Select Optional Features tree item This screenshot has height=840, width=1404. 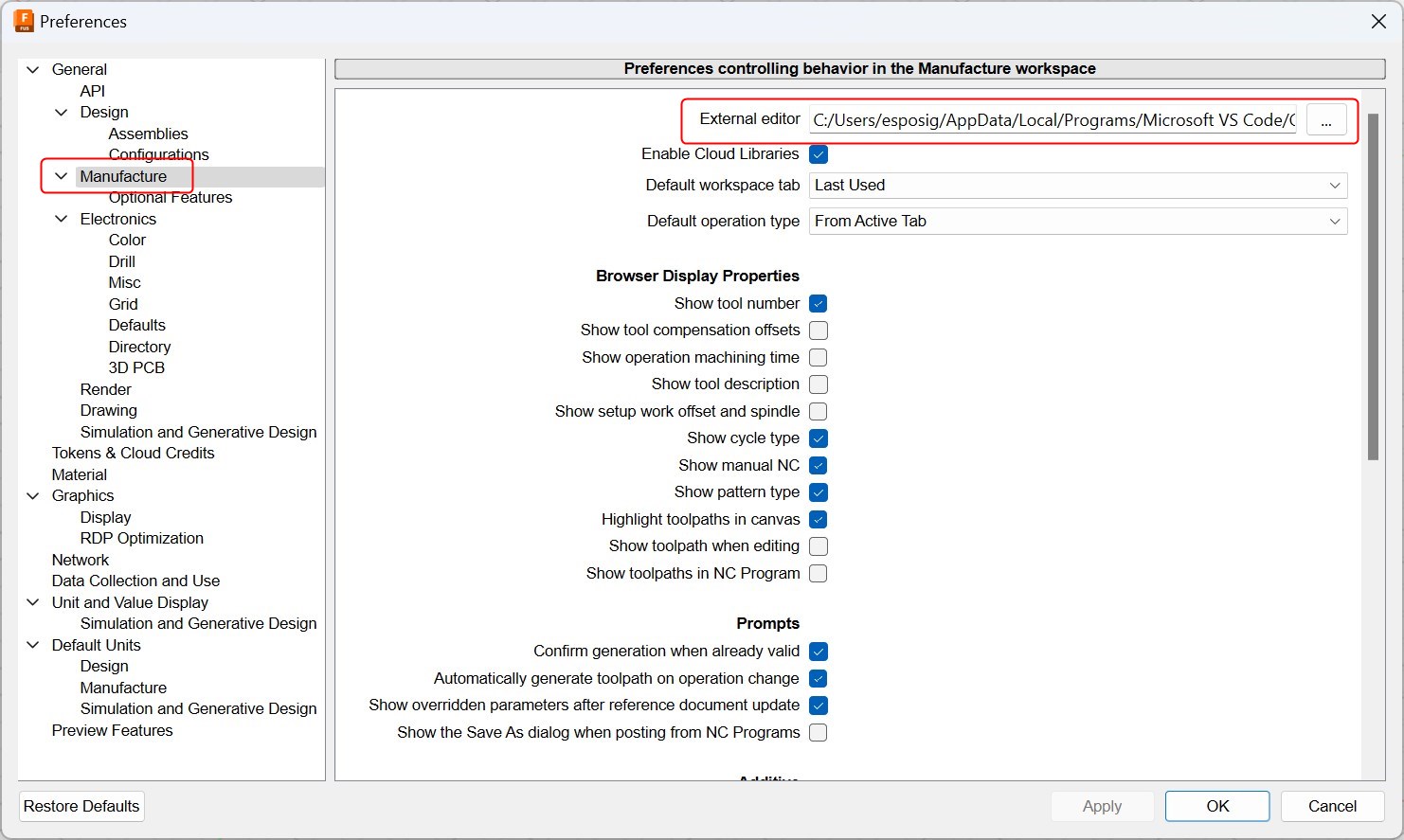click(x=171, y=197)
